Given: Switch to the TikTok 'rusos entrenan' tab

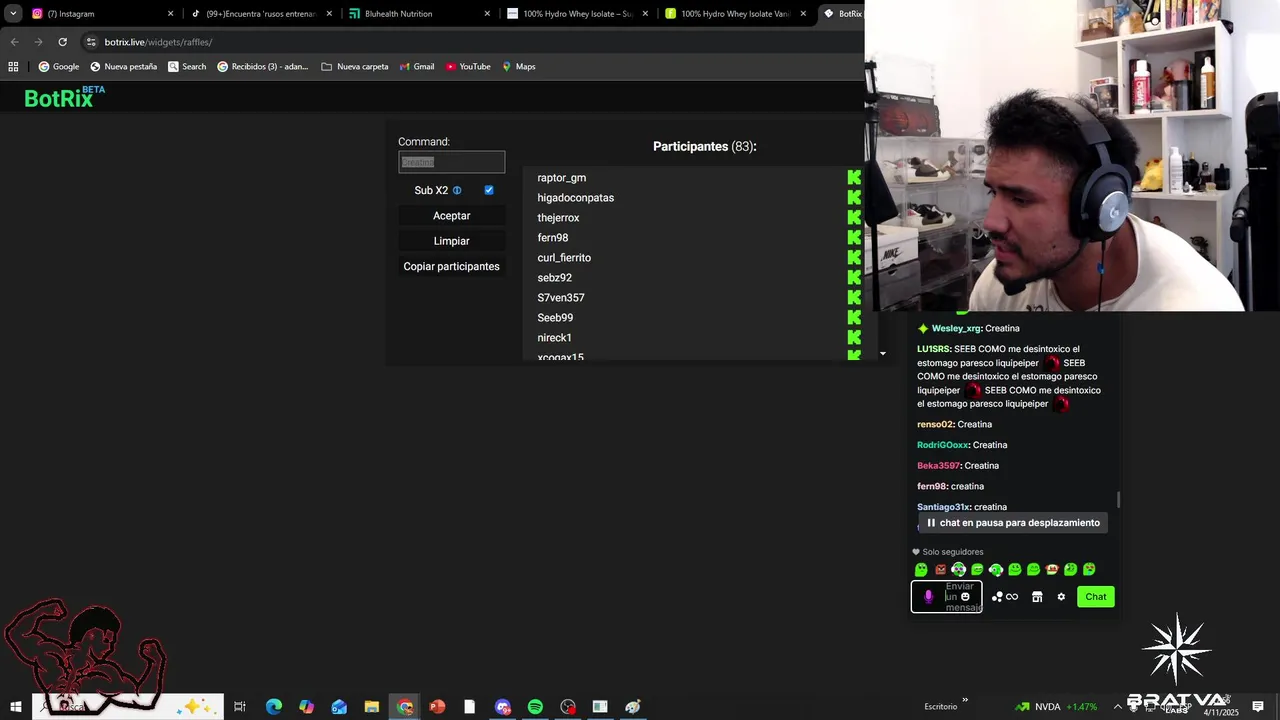Looking at the screenshot, I should (x=260, y=14).
